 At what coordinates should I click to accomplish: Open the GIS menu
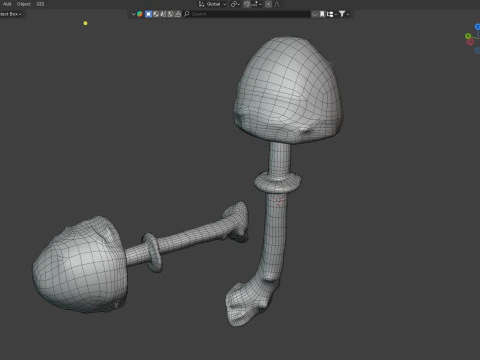(40, 4)
